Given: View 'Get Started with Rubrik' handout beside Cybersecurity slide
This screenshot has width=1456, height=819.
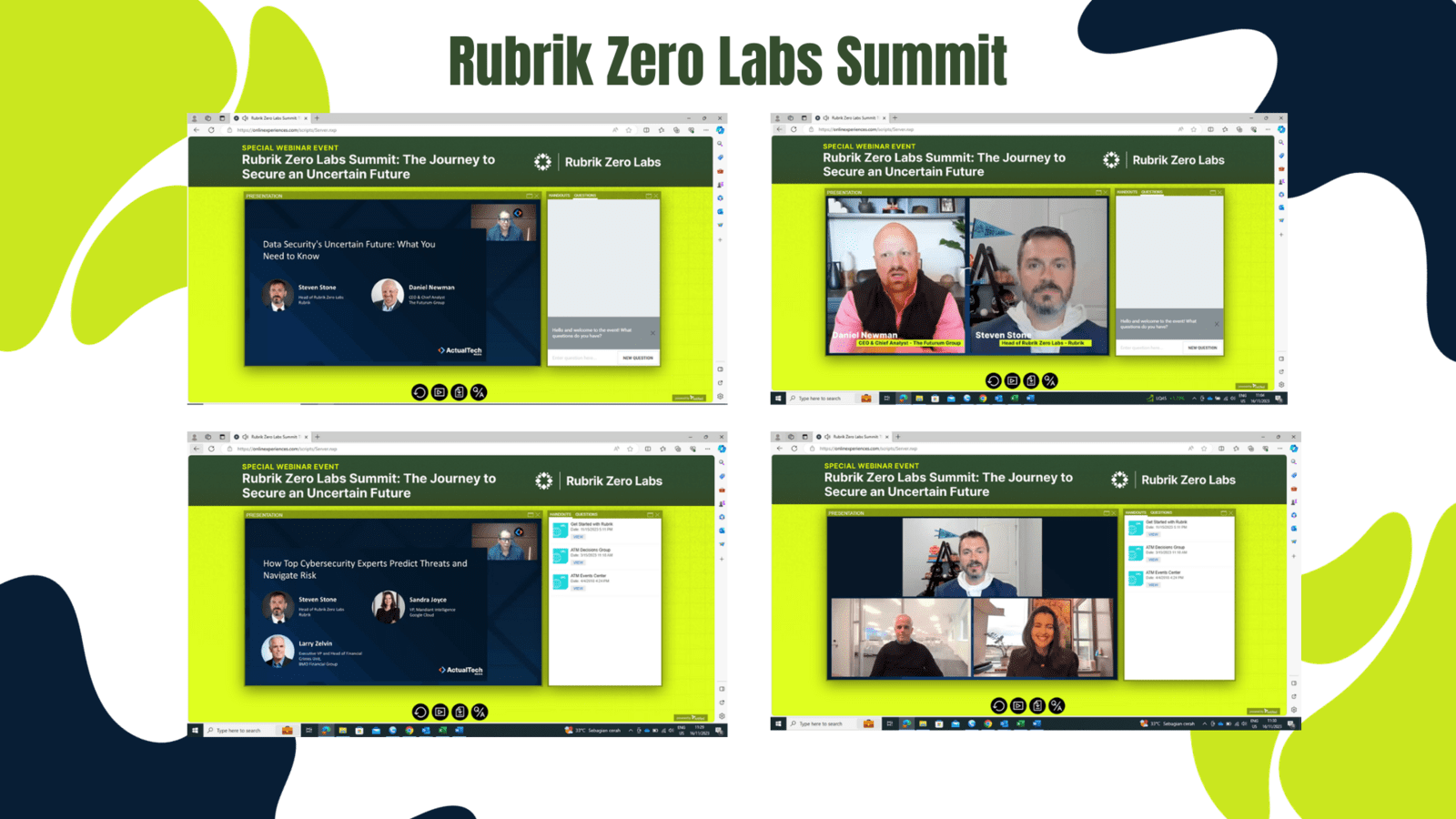Looking at the screenshot, I should pos(578,536).
